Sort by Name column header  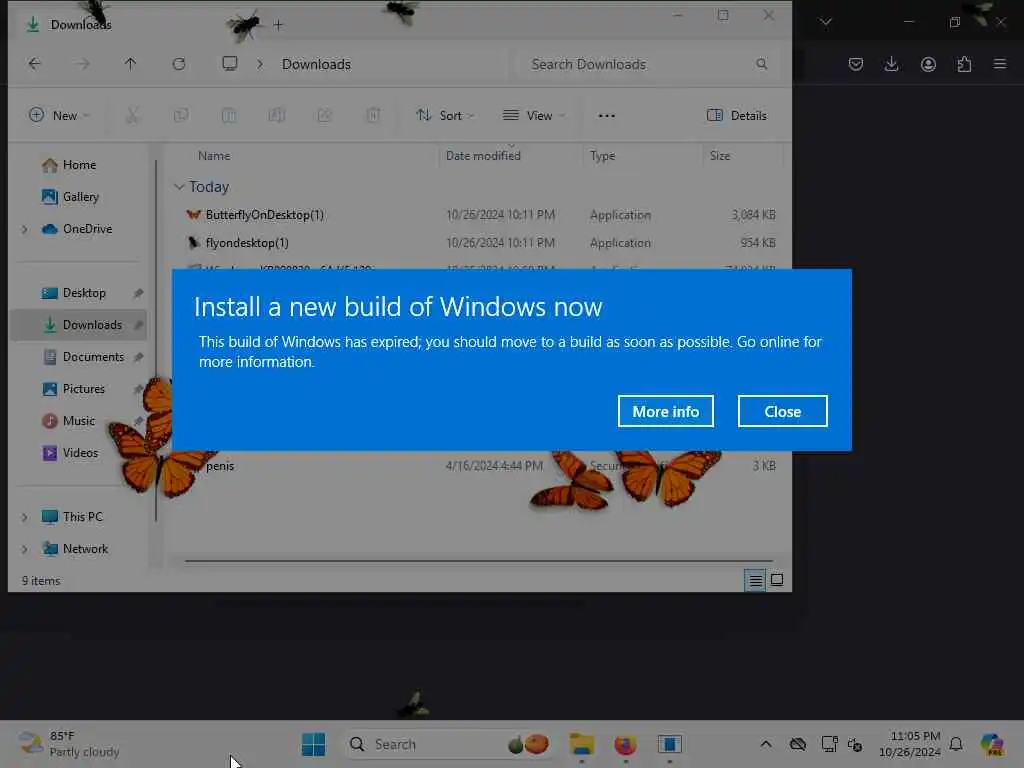point(214,156)
